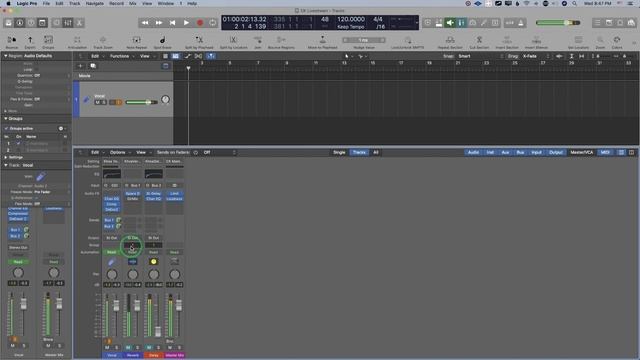Screen dimensions: 640x360
Task: Open the Record menu
Action: [x=116, y=3]
